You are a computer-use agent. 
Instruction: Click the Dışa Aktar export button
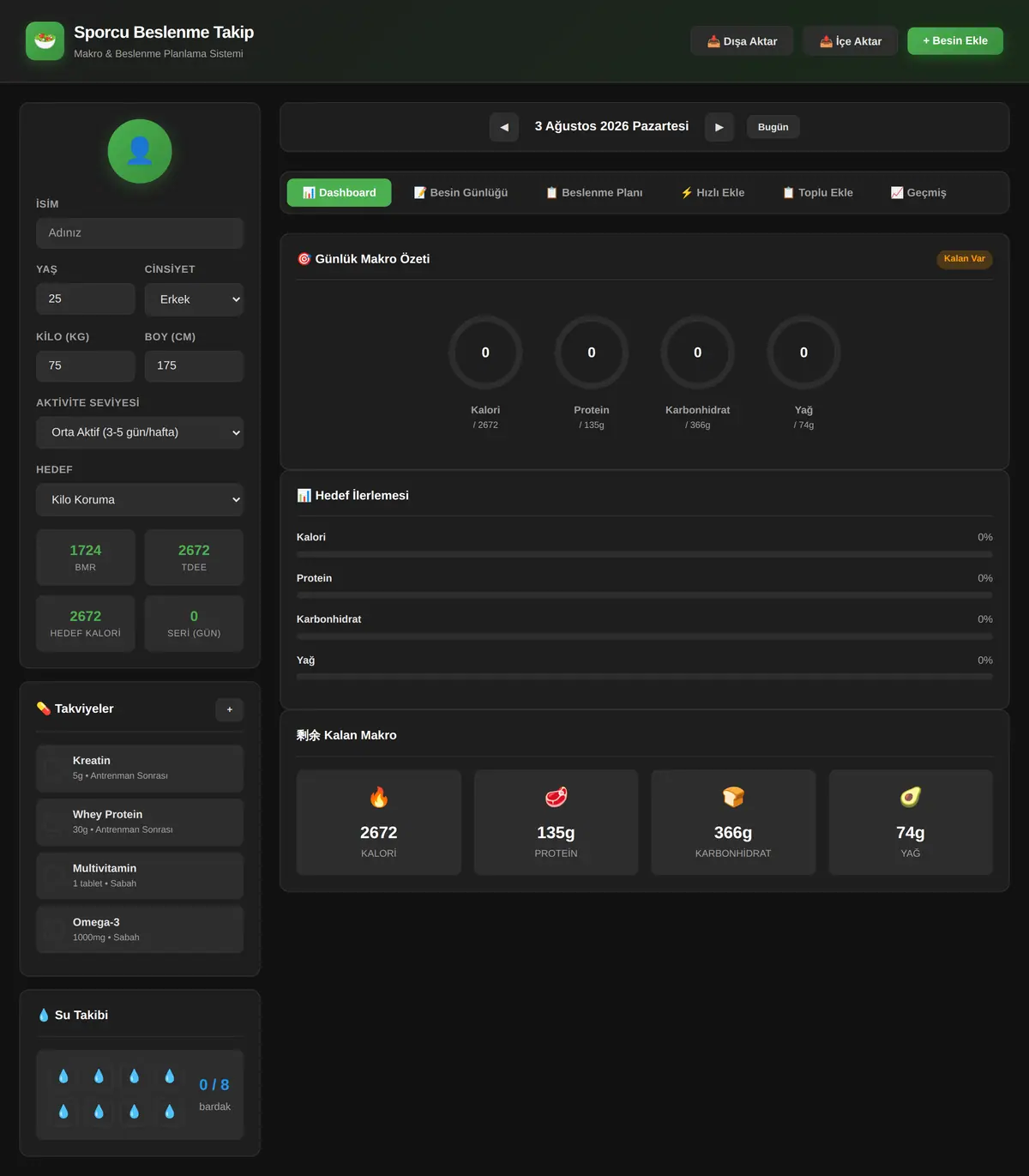coord(742,41)
